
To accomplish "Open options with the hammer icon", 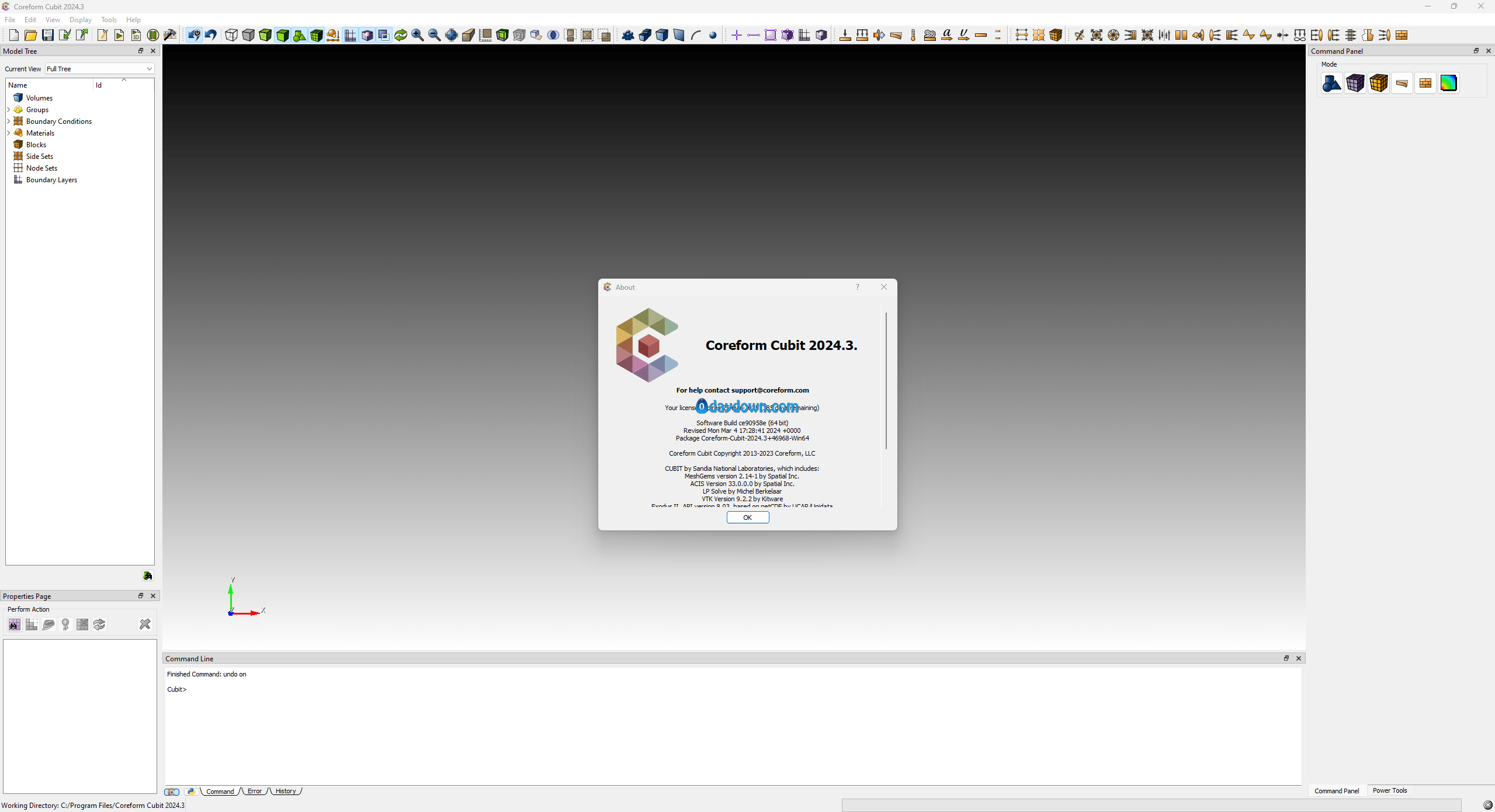I will pyautogui.click(x=170, y=35).
